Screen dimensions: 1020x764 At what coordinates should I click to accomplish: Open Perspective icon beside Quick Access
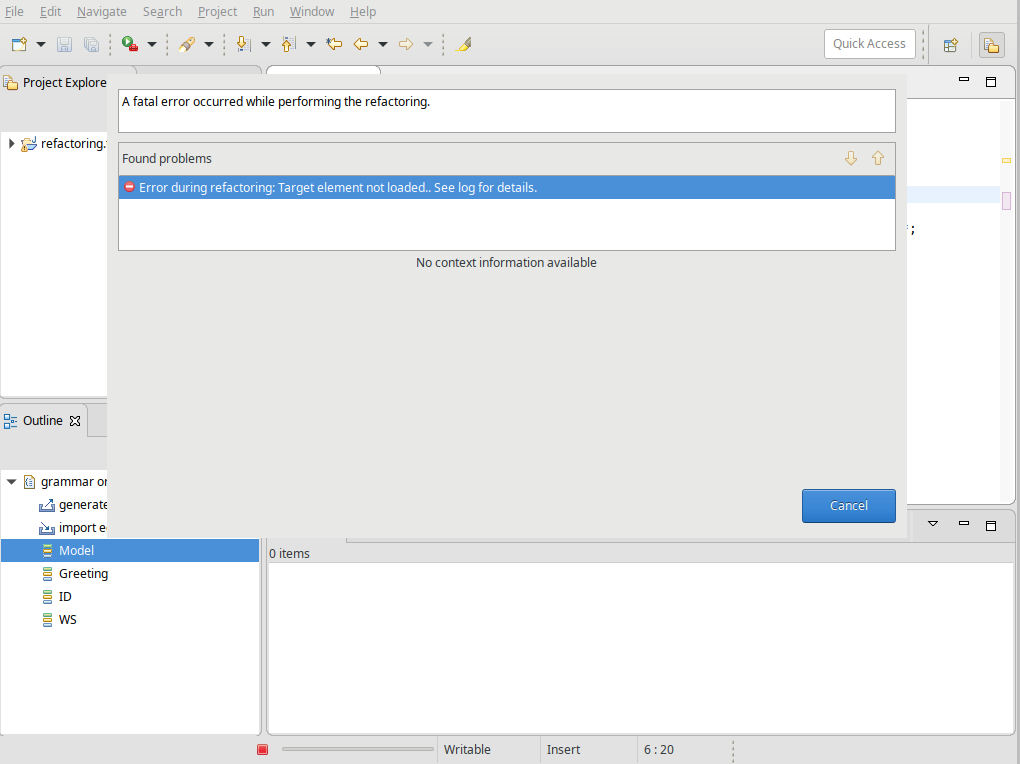tap(950, 45)
